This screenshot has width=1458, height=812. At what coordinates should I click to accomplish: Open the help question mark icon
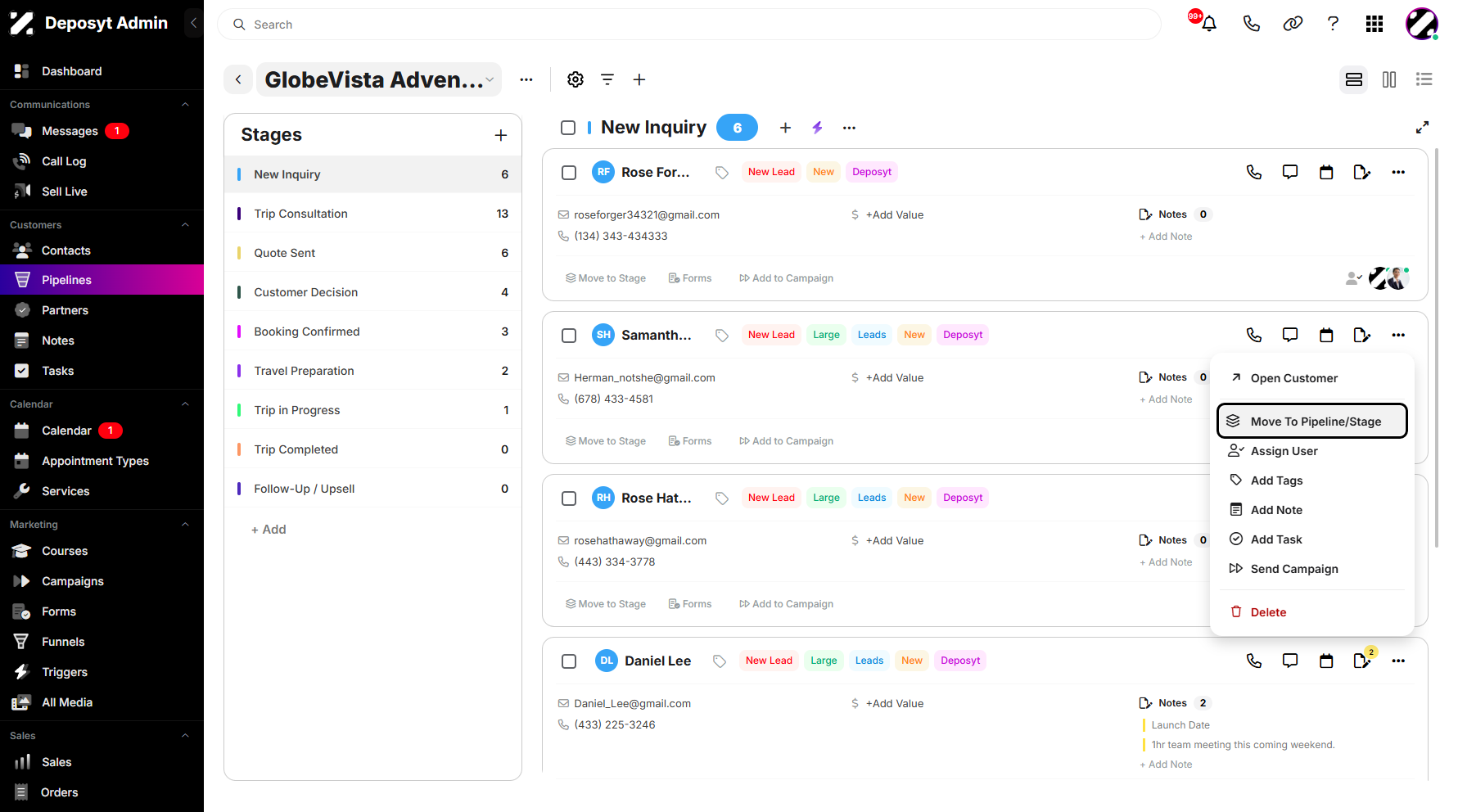tap(1333, 24)
